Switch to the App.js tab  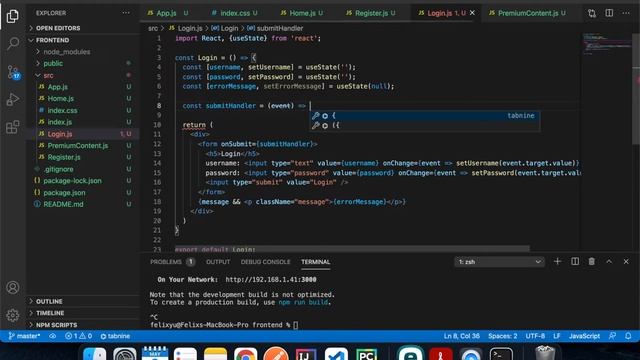[x=167, y=13]
